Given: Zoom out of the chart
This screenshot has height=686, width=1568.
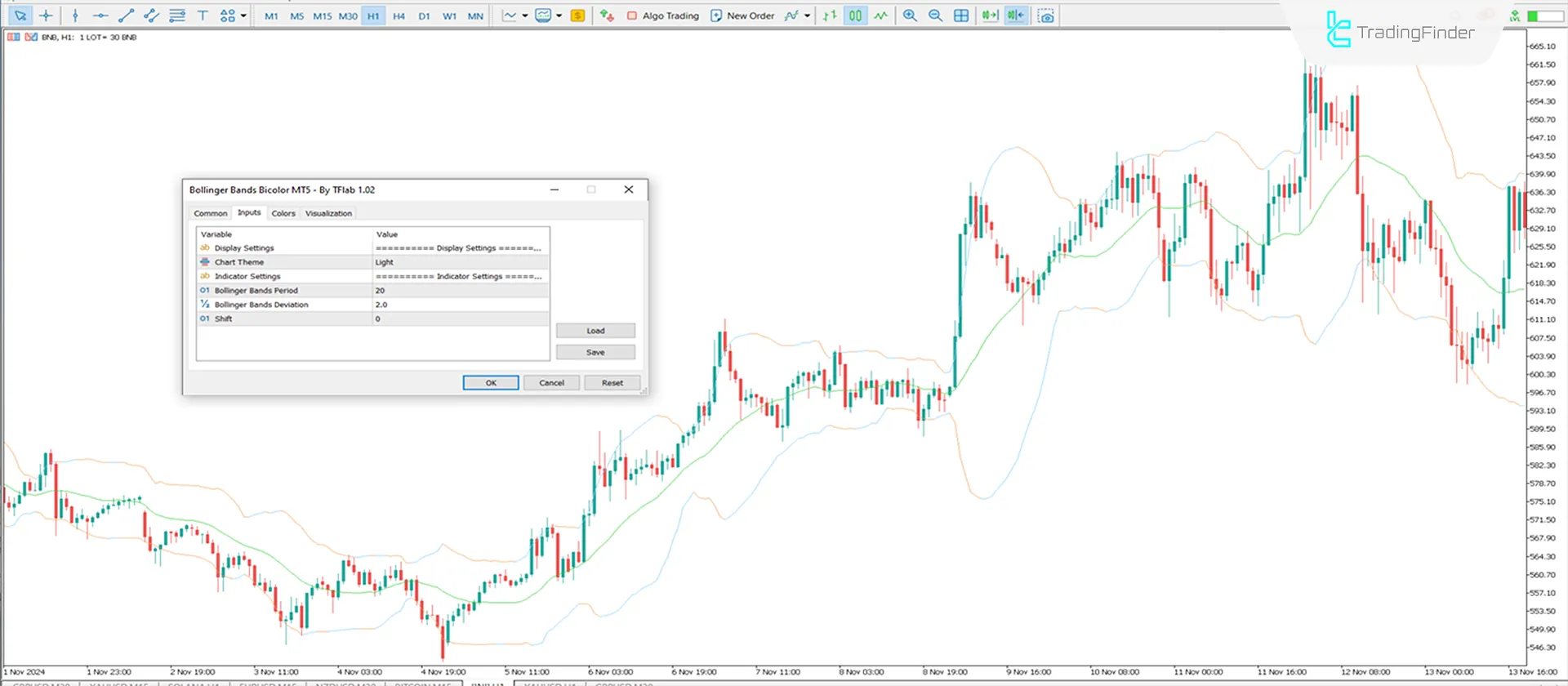Looking at the screenshot, I should (x=935, y=16).
